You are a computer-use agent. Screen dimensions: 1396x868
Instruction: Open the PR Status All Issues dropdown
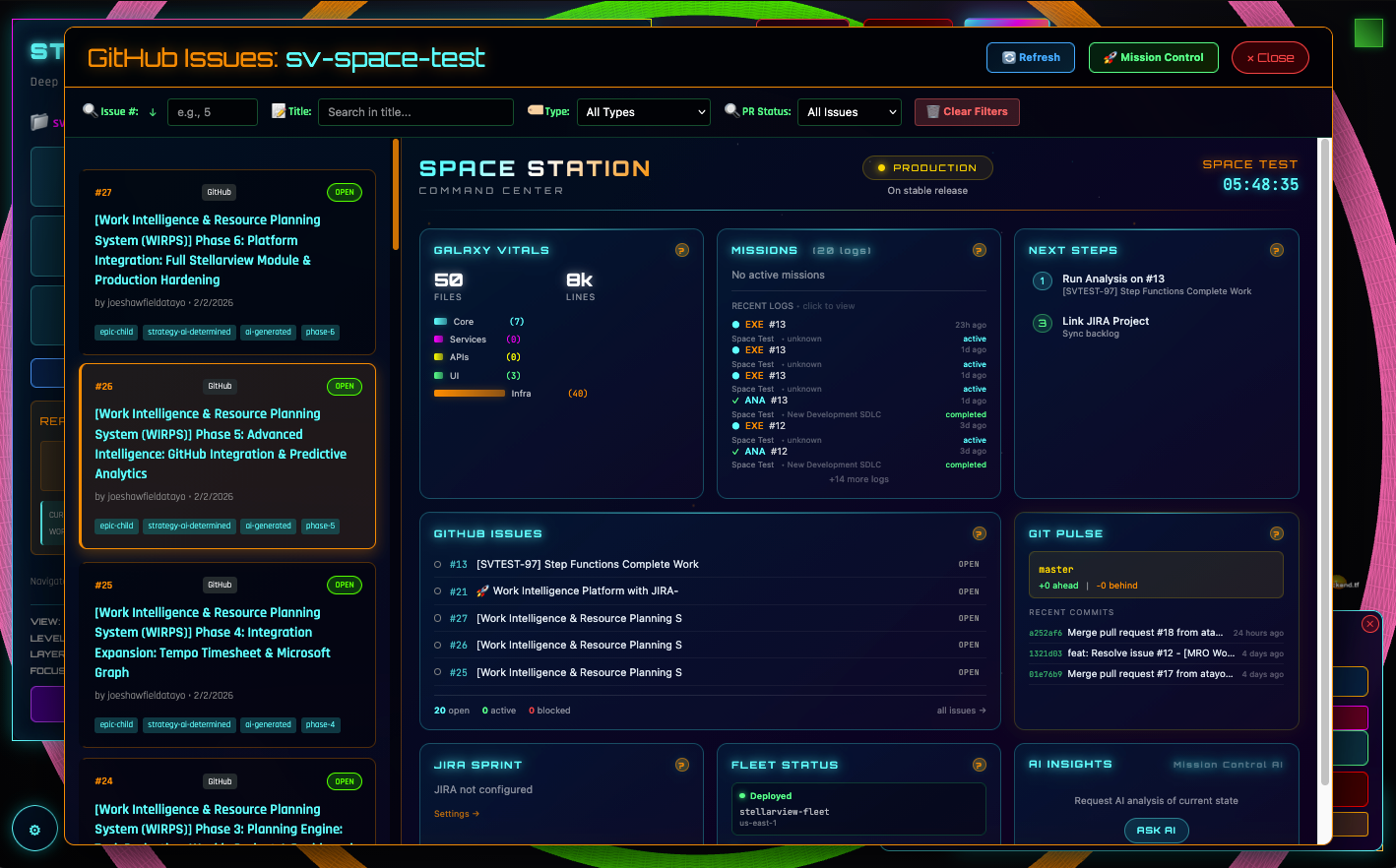849,111
